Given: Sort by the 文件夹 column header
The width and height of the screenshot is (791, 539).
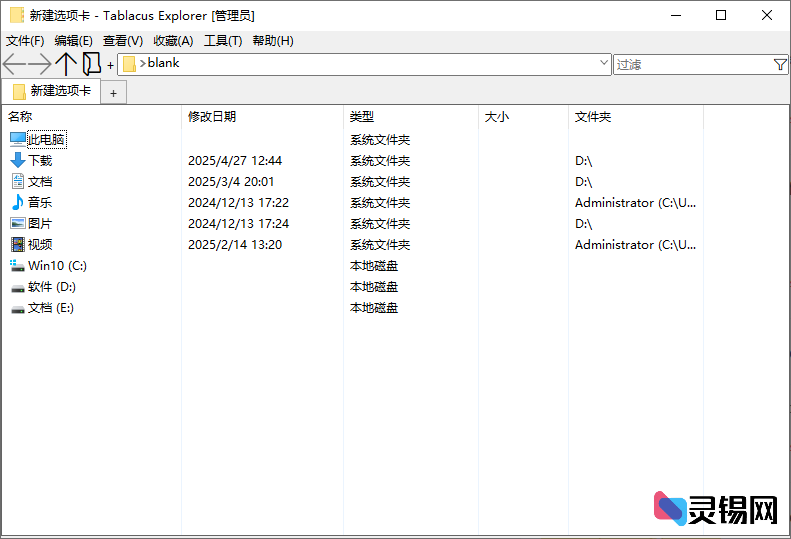Looking at the screenshot, I should point(636,117).
